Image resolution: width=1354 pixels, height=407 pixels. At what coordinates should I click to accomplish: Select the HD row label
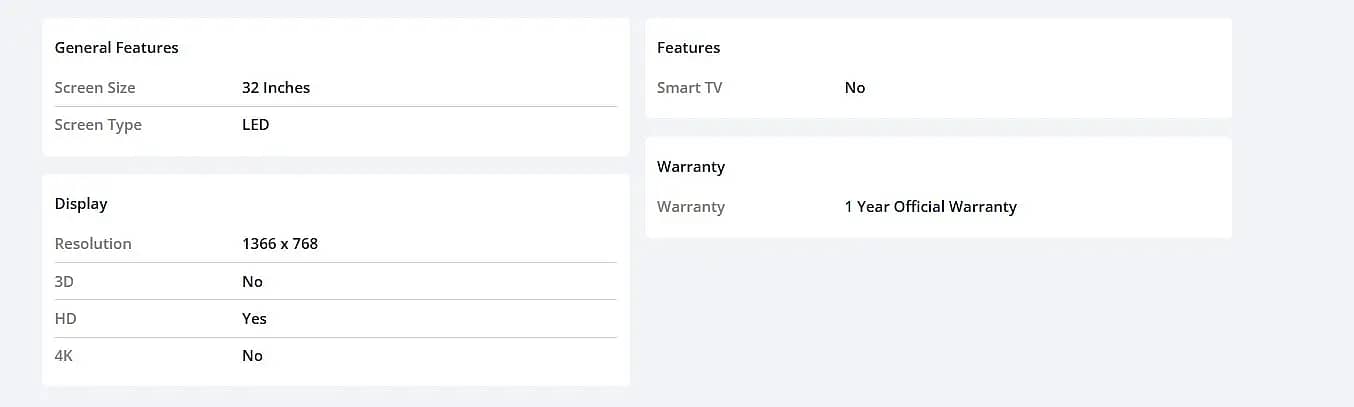click(x=65, y=319)
